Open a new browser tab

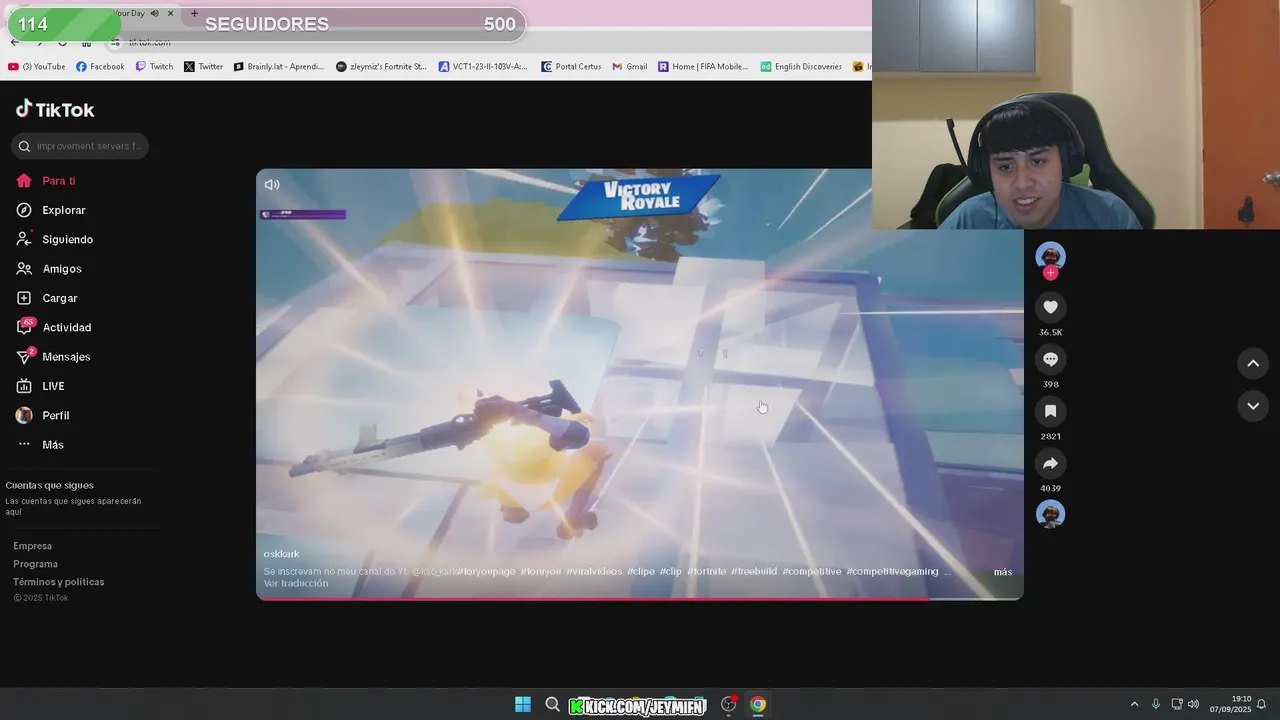click(x=194, y=14)
